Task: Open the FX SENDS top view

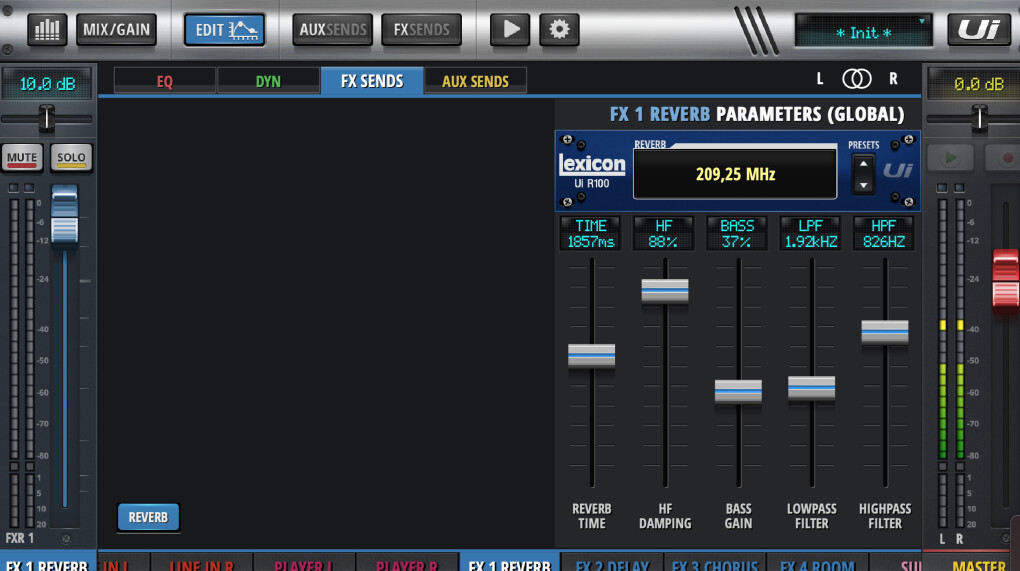Action: [422, 30]
